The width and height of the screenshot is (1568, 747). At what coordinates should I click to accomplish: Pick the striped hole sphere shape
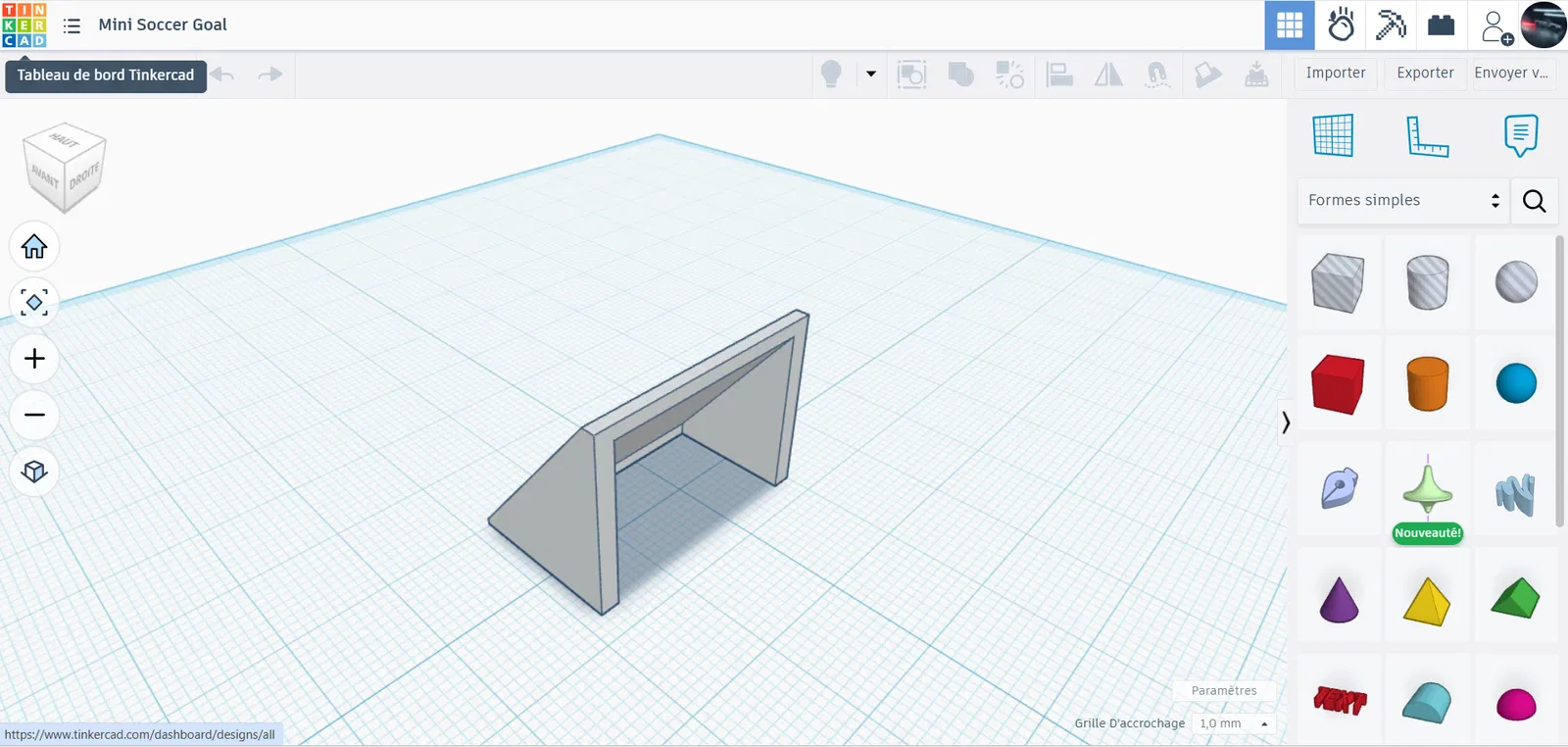pos(1516,282)
